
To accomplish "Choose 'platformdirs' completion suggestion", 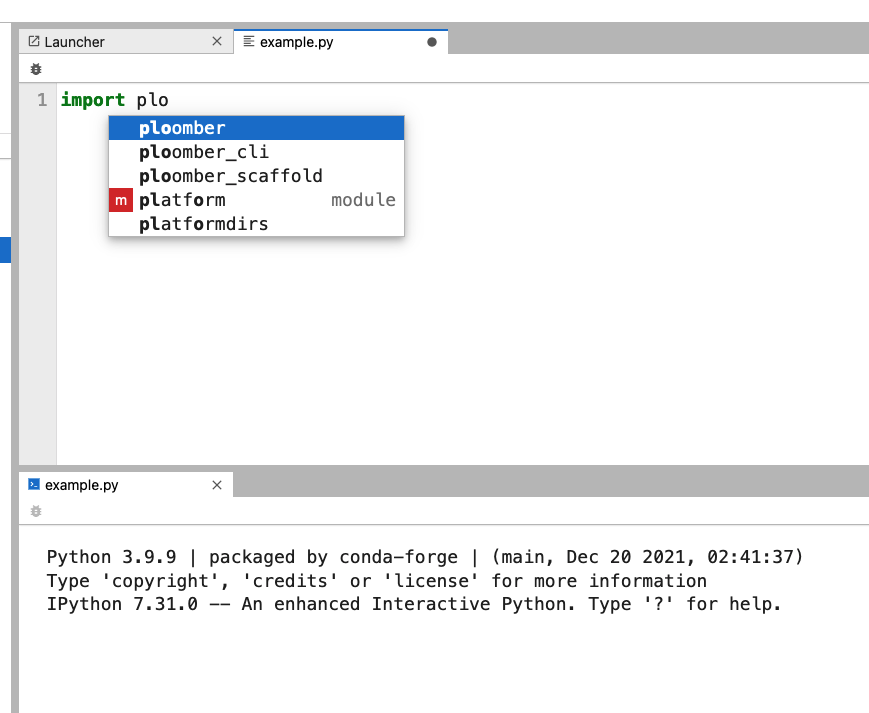I will (x=256, y=224).
